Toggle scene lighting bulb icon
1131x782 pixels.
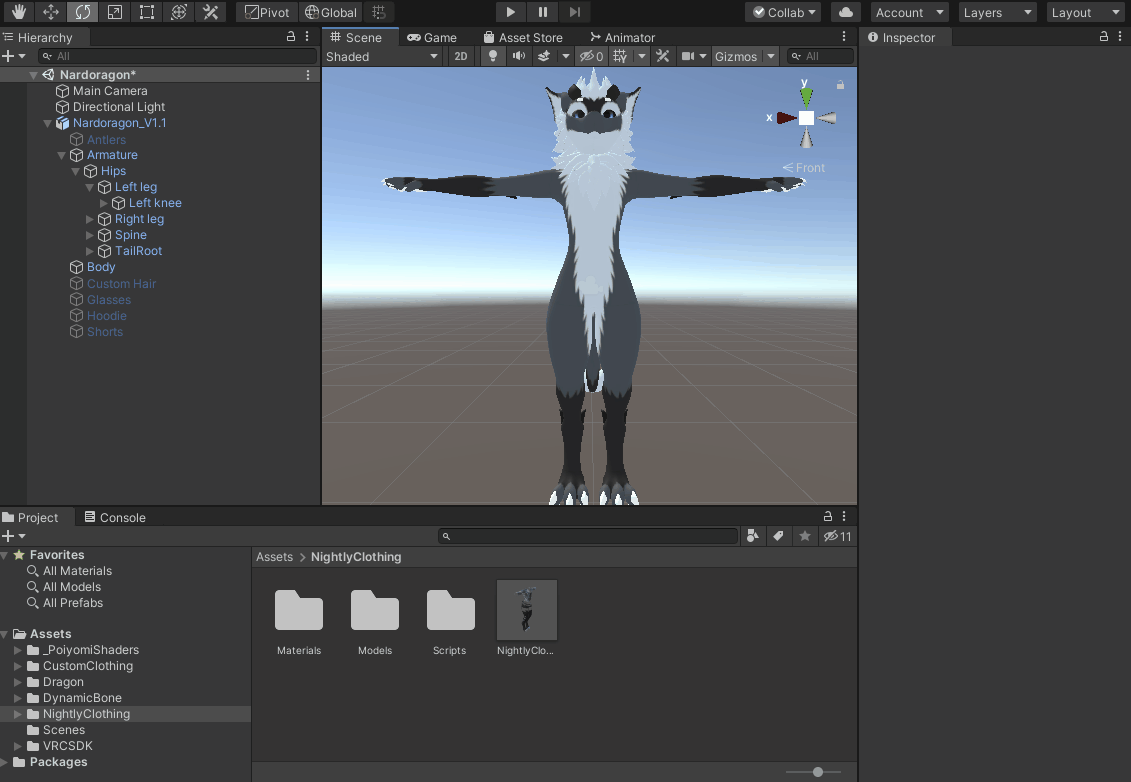pyautogui.click(x=493, y=56)
